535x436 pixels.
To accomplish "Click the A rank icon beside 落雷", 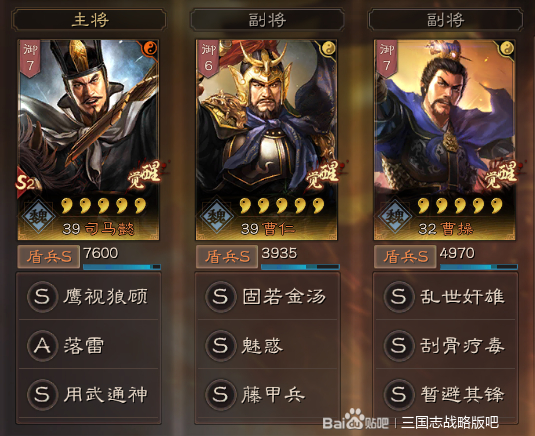I will coord(42,346).
